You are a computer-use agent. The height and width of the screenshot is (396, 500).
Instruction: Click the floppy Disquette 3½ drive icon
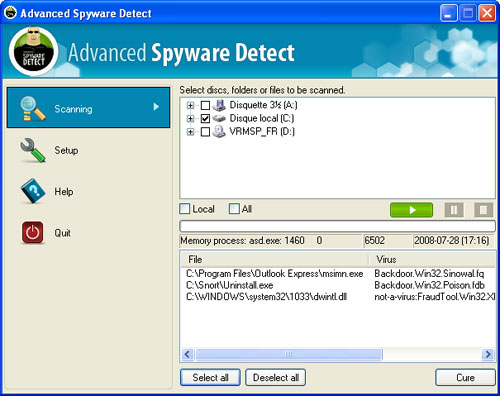click(x=219, y=105)
